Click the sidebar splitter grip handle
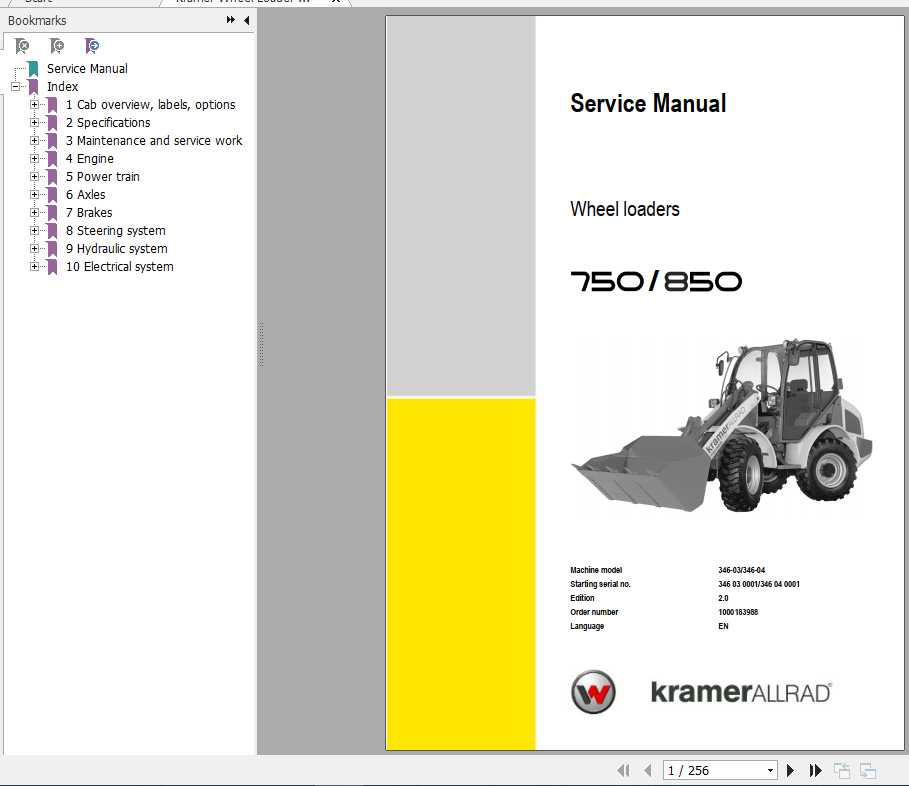909x786 pixels. point(261,344)
